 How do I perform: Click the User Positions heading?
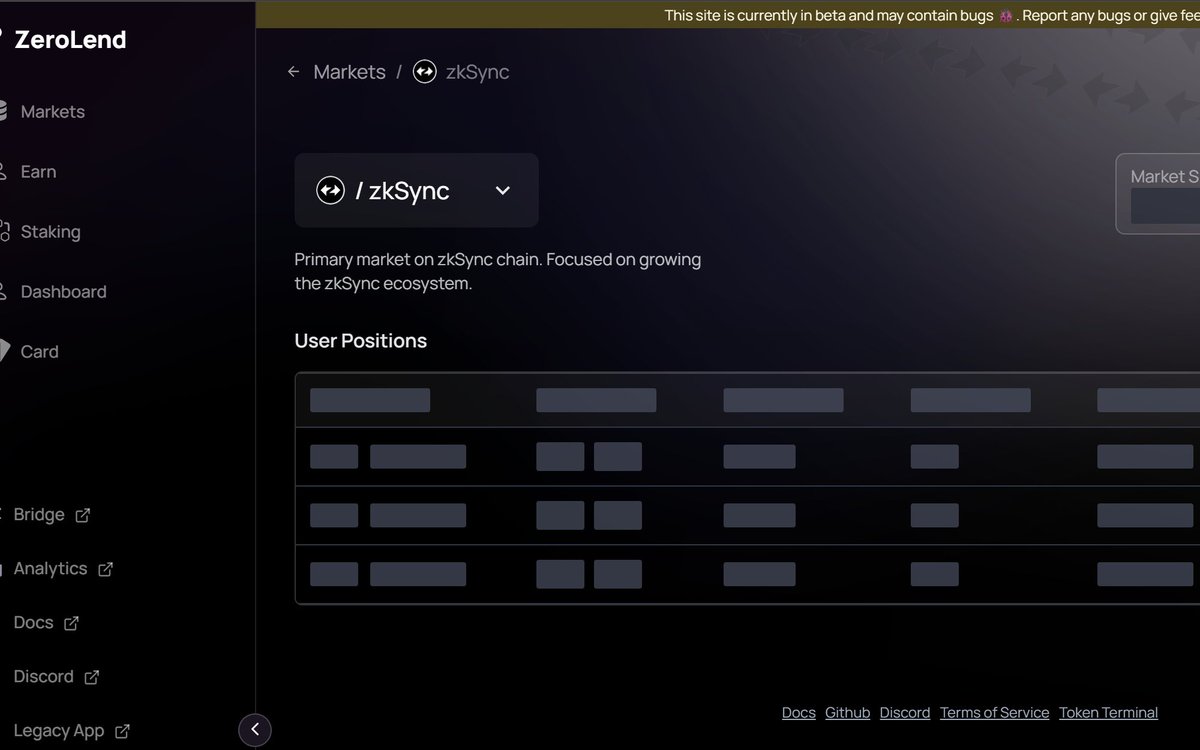[361, 341]
